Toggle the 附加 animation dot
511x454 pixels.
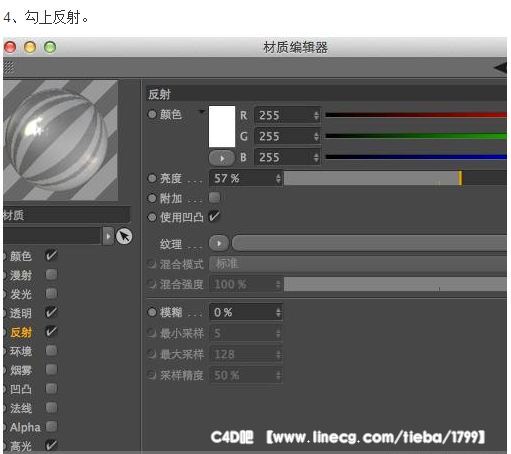pyautogui.click(x=152, y=198)
